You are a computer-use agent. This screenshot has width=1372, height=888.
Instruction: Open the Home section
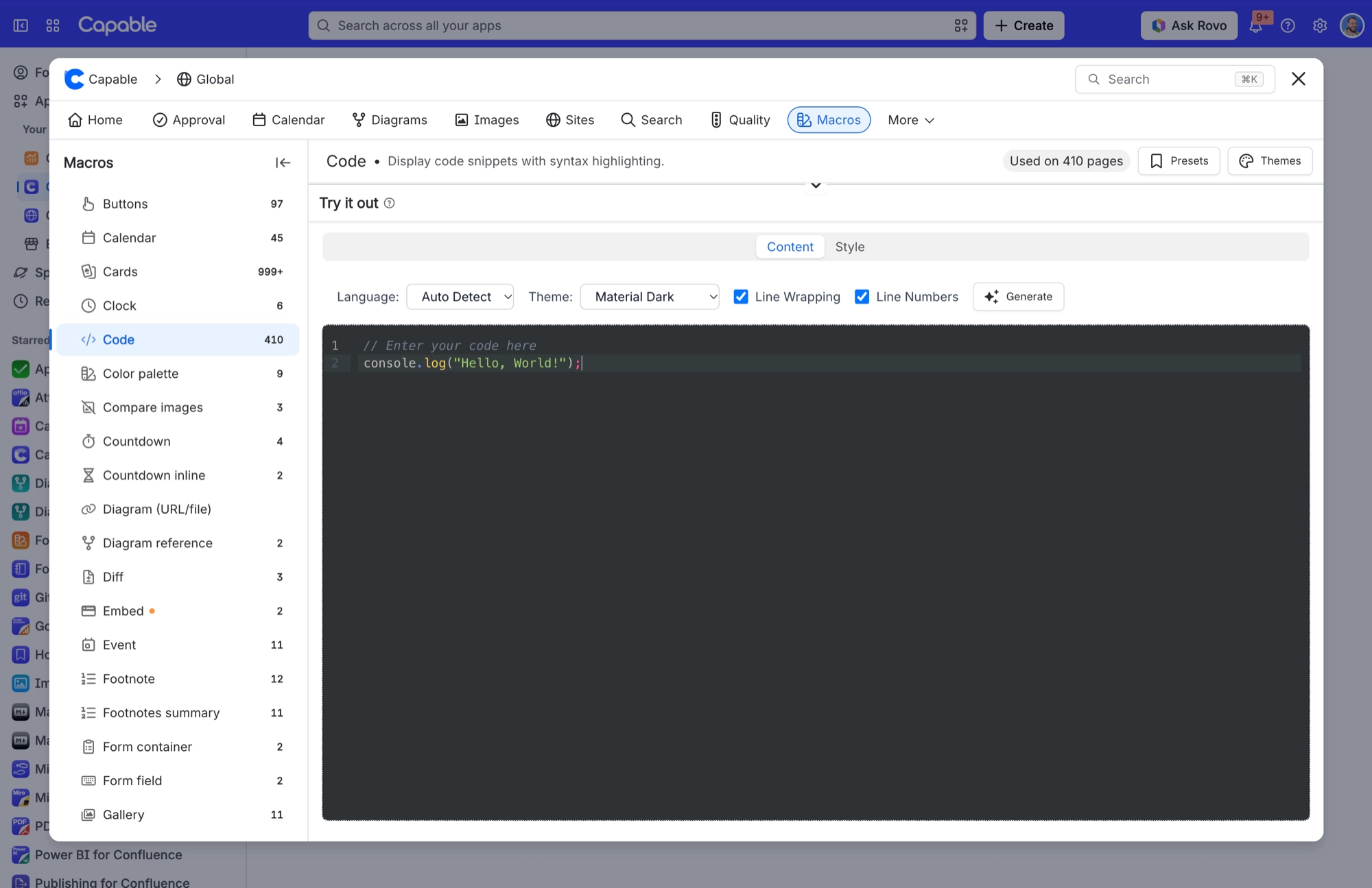[x=95, y=120]
